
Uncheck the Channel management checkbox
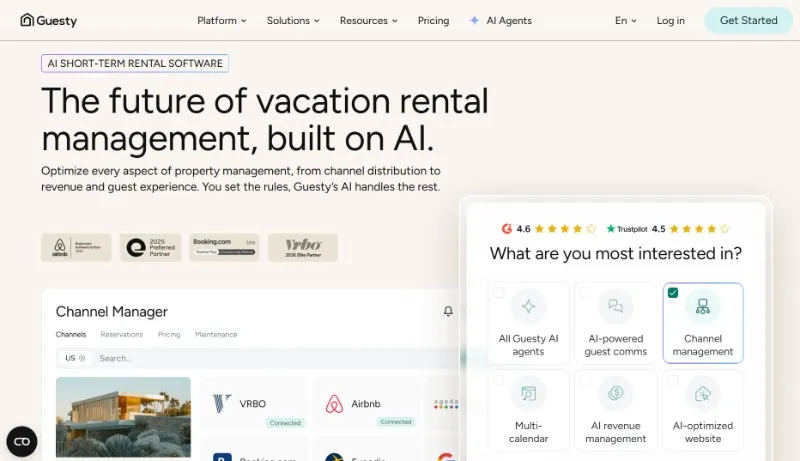coord(673,293)
